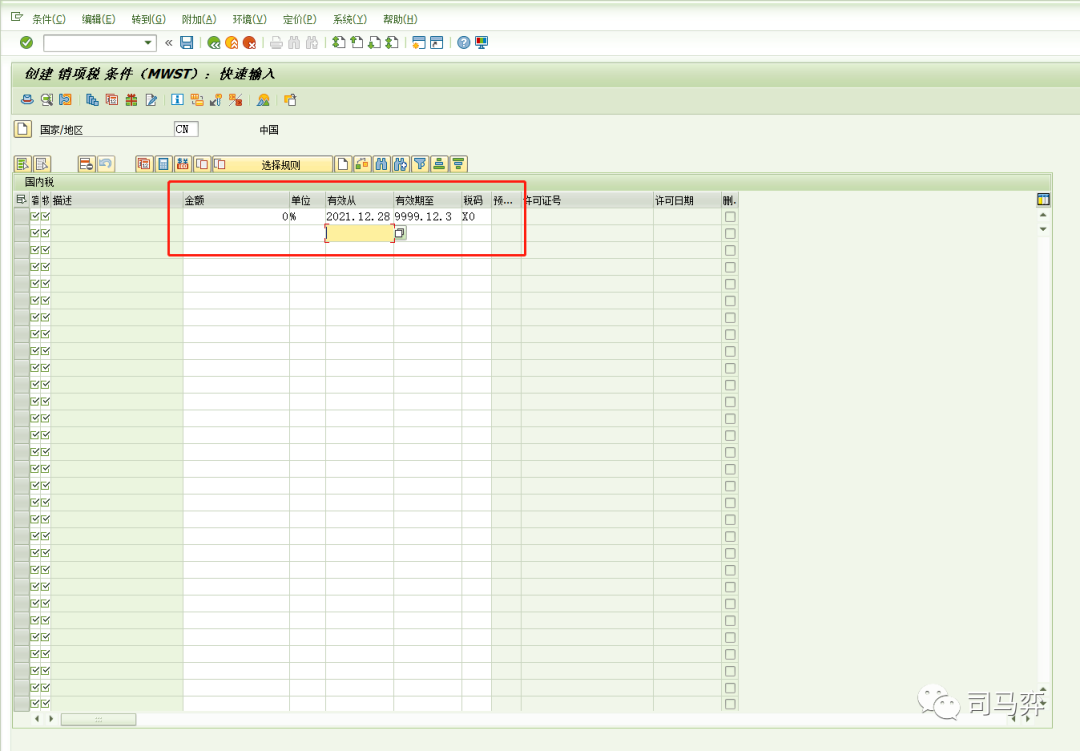
Task: Click the calculator icon above table
Action: click(163, 164)
